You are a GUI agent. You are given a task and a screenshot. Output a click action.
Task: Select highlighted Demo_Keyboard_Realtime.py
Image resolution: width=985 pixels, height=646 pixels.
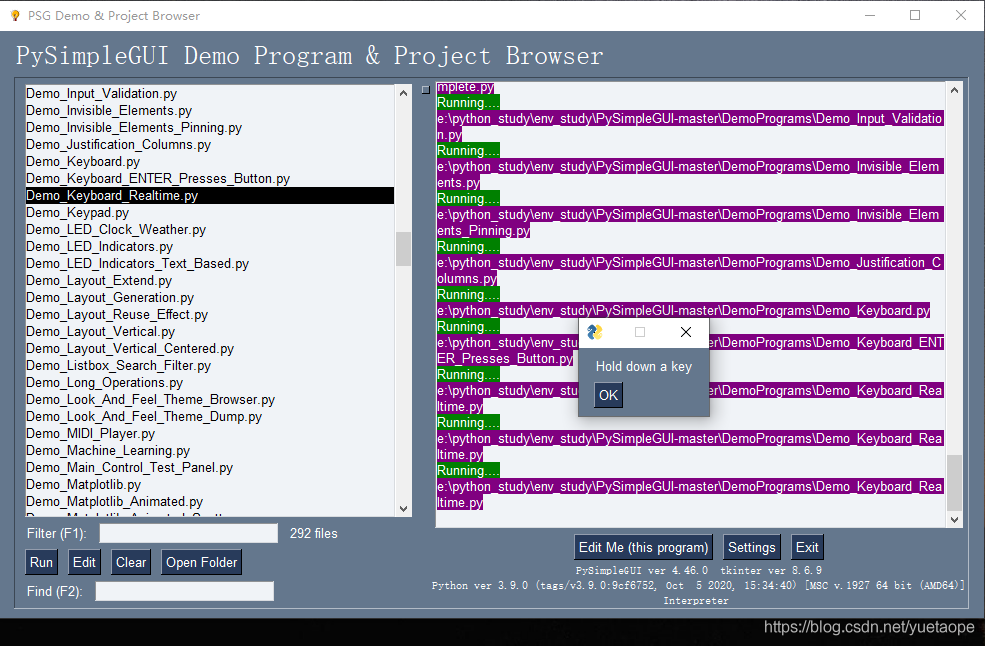[x=210, y=195]
